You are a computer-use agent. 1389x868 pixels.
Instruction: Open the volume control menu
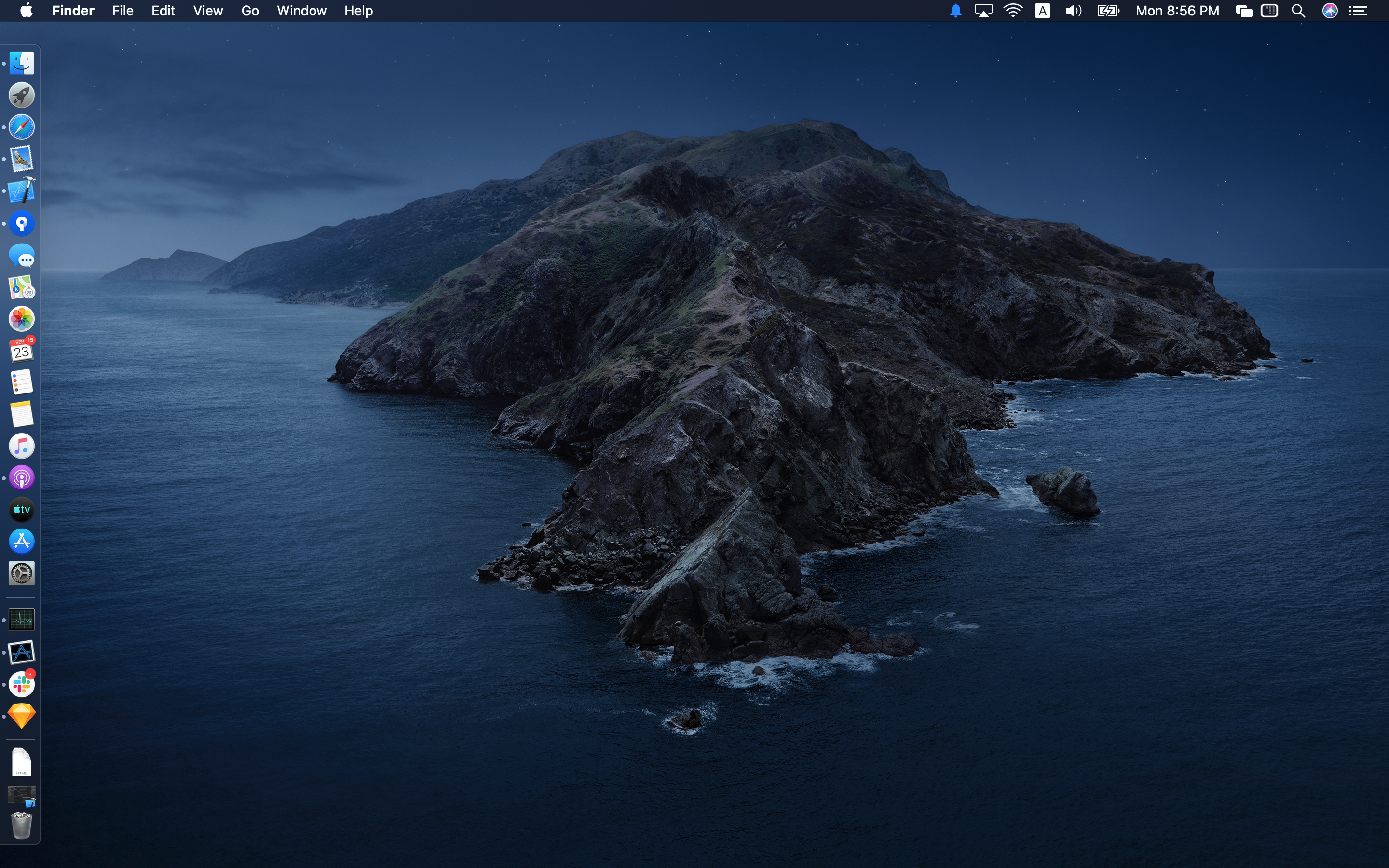coord(1073,11)
